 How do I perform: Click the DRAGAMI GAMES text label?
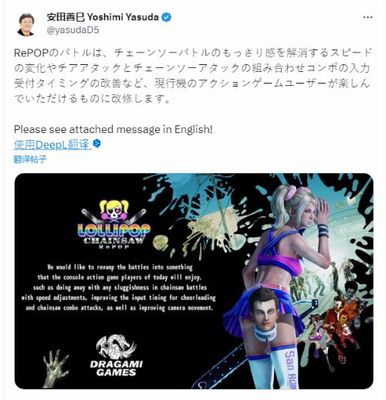pyautogui.click(x=116, y=367)
